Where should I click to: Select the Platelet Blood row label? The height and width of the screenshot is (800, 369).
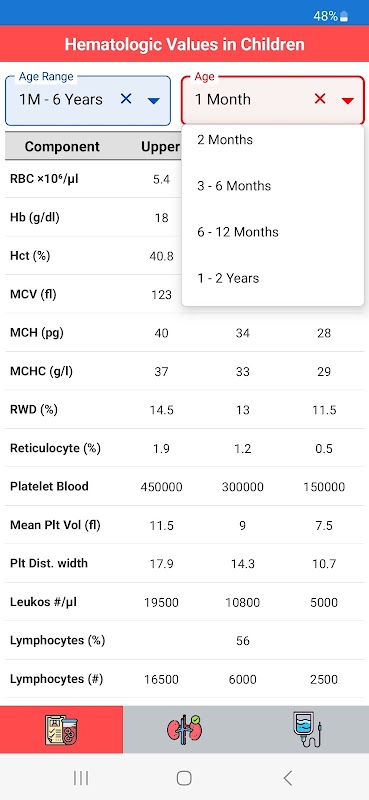click(50, 486)
